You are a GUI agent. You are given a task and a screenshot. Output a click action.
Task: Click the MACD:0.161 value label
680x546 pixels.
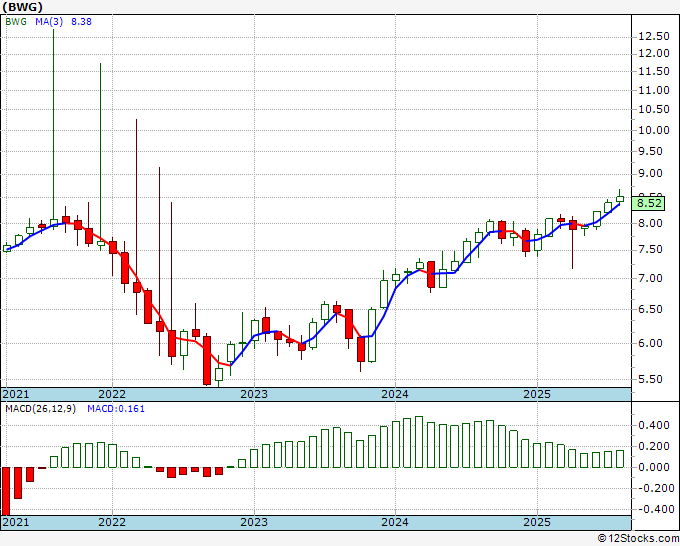tap(116, 409)
